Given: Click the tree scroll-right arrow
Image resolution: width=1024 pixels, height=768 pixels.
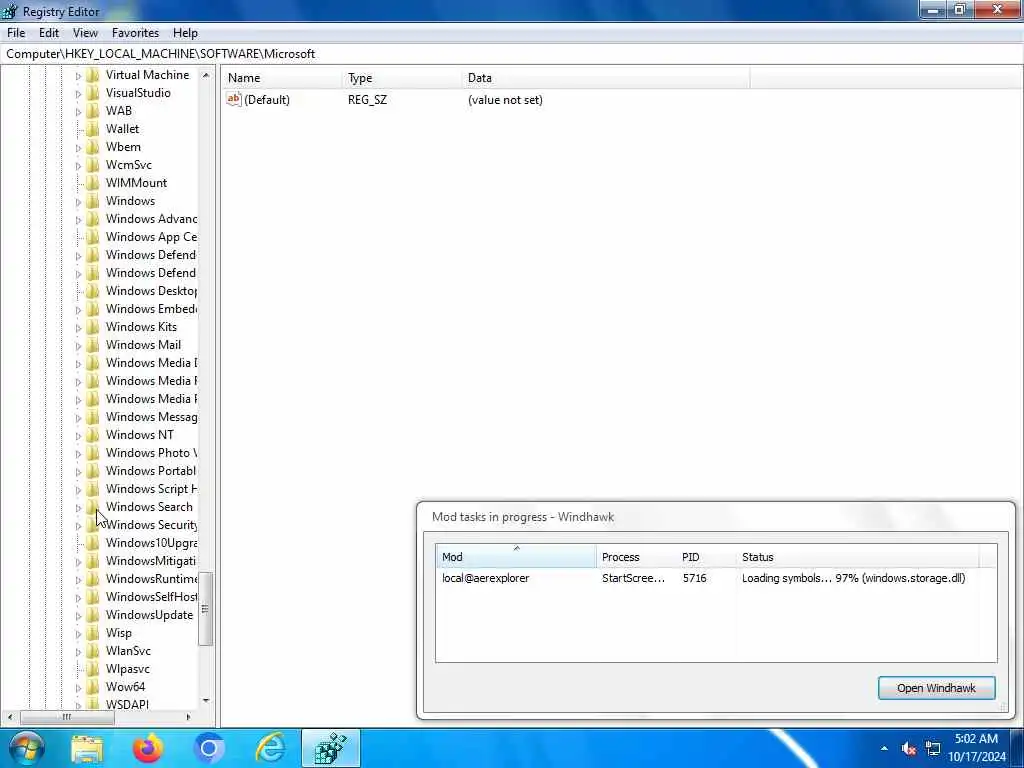Looking at the screenshot, I should coord(188,717).
